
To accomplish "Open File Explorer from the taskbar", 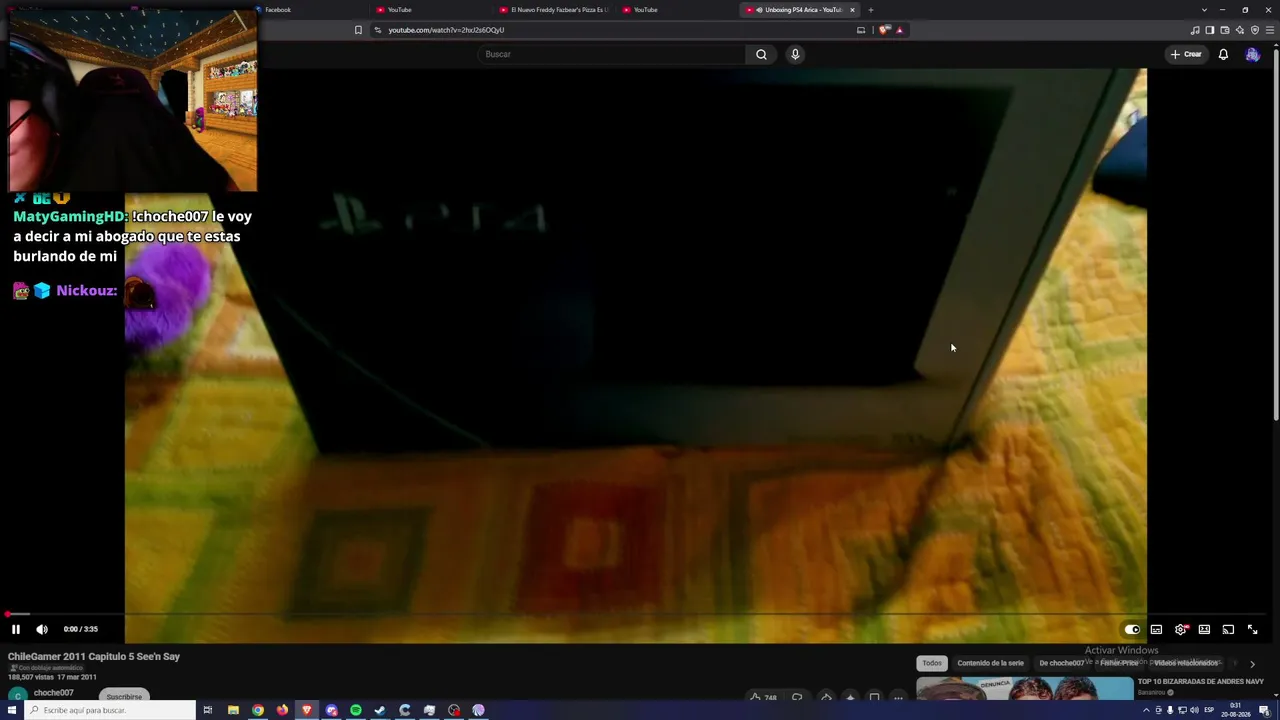I will click(233, 710).
